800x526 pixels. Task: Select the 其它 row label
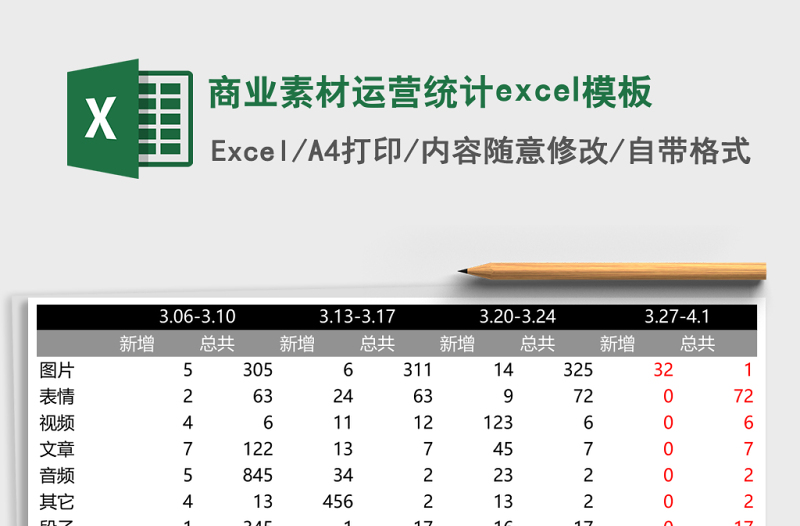point(57,502)
